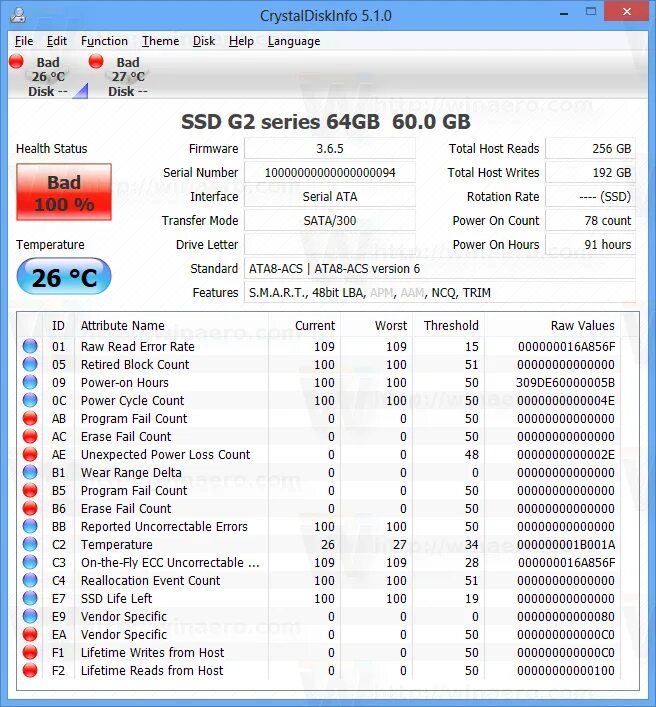The width and height of the screenshot is (656, 707).
Task: Click the Standard field showing ATA8-ACS
Action: pyautogui.click(x=440, y=269)
